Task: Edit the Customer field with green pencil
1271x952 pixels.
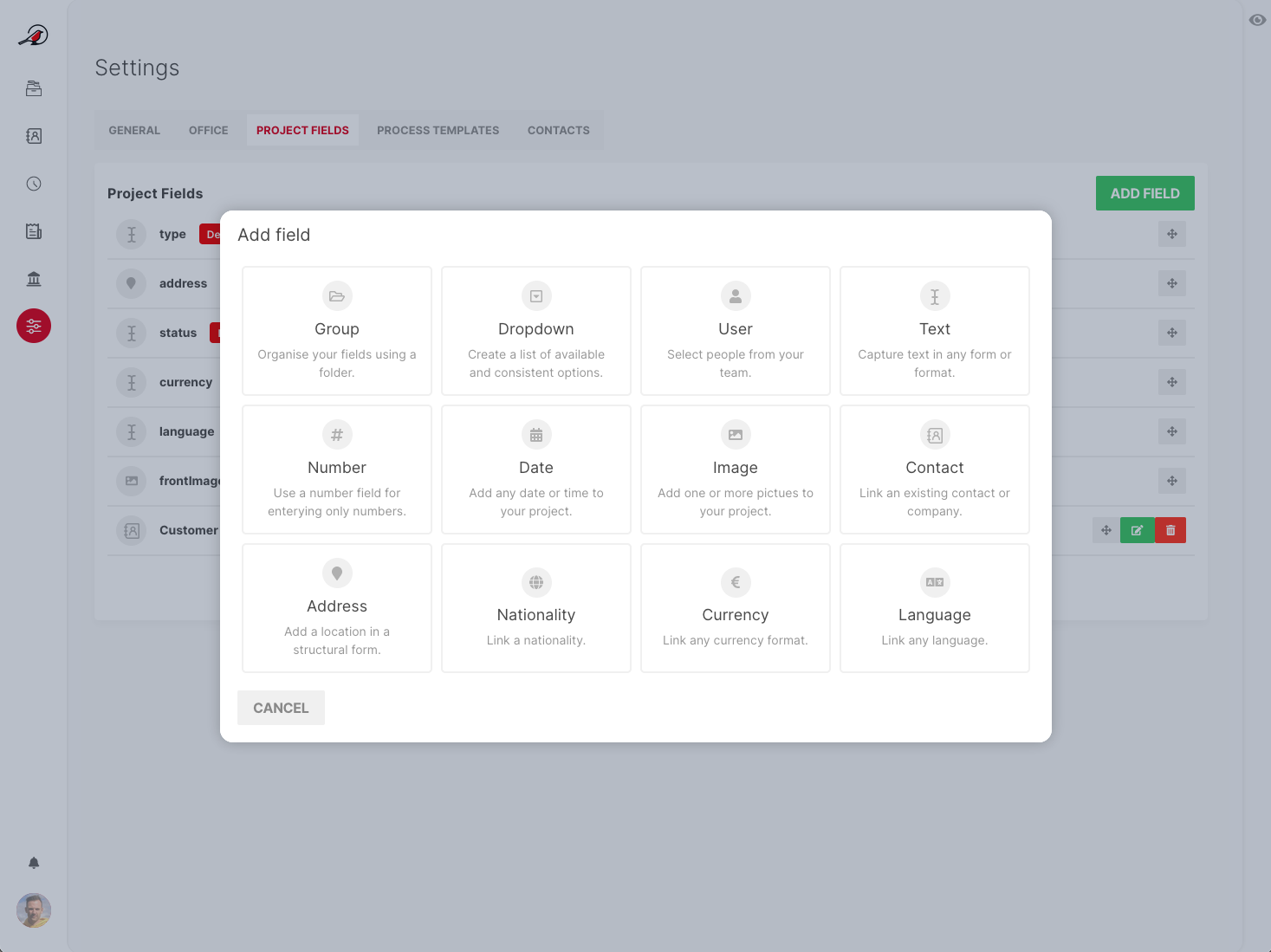Action: (x=1137, y=530)
